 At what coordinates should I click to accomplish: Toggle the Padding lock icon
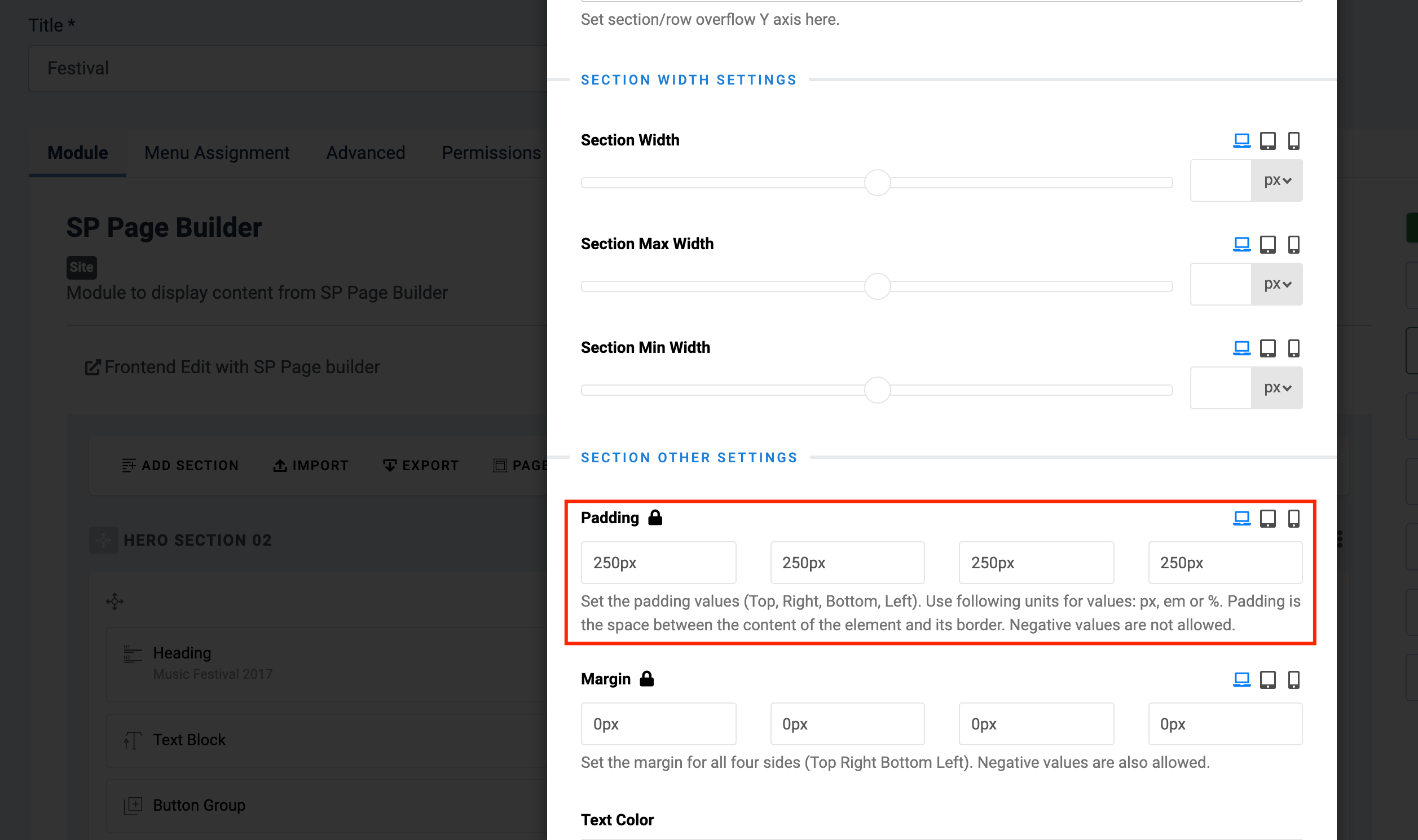[x=655, y=518]
